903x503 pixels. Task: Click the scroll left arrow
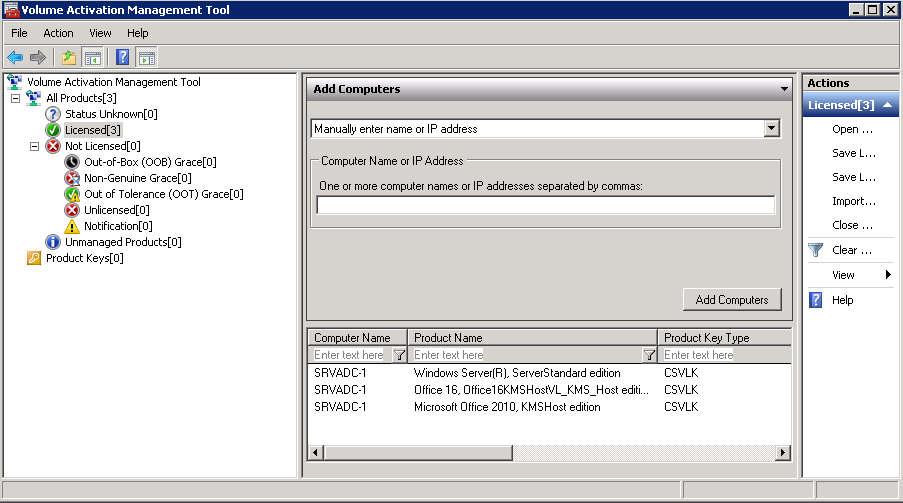click(315, 453)
